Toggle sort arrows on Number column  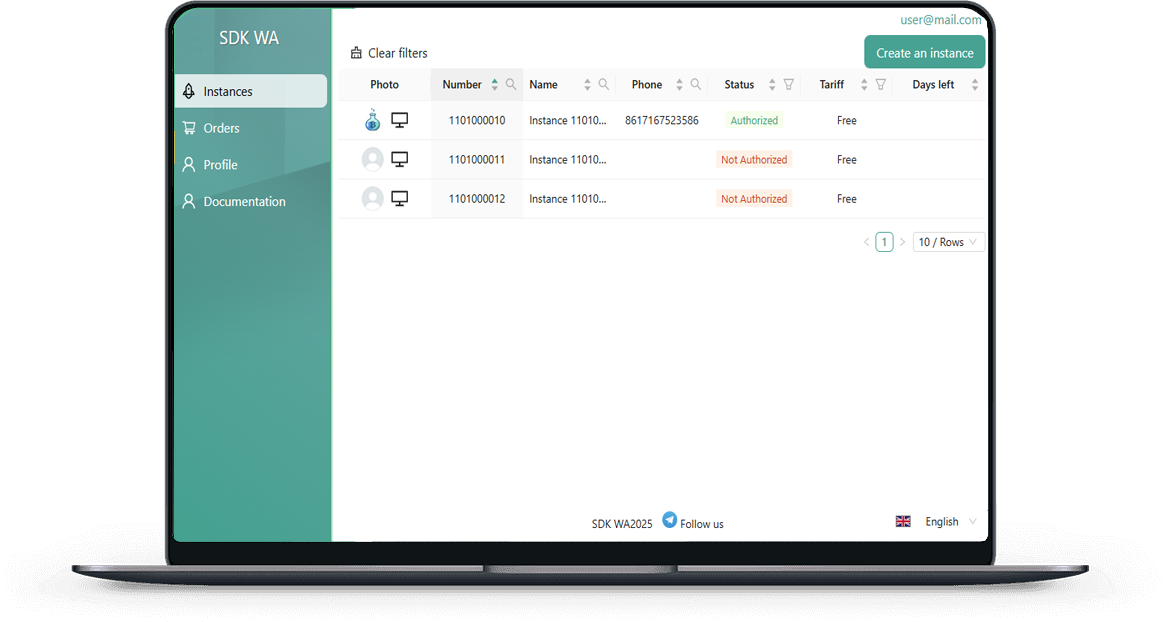tap(494, 85)
